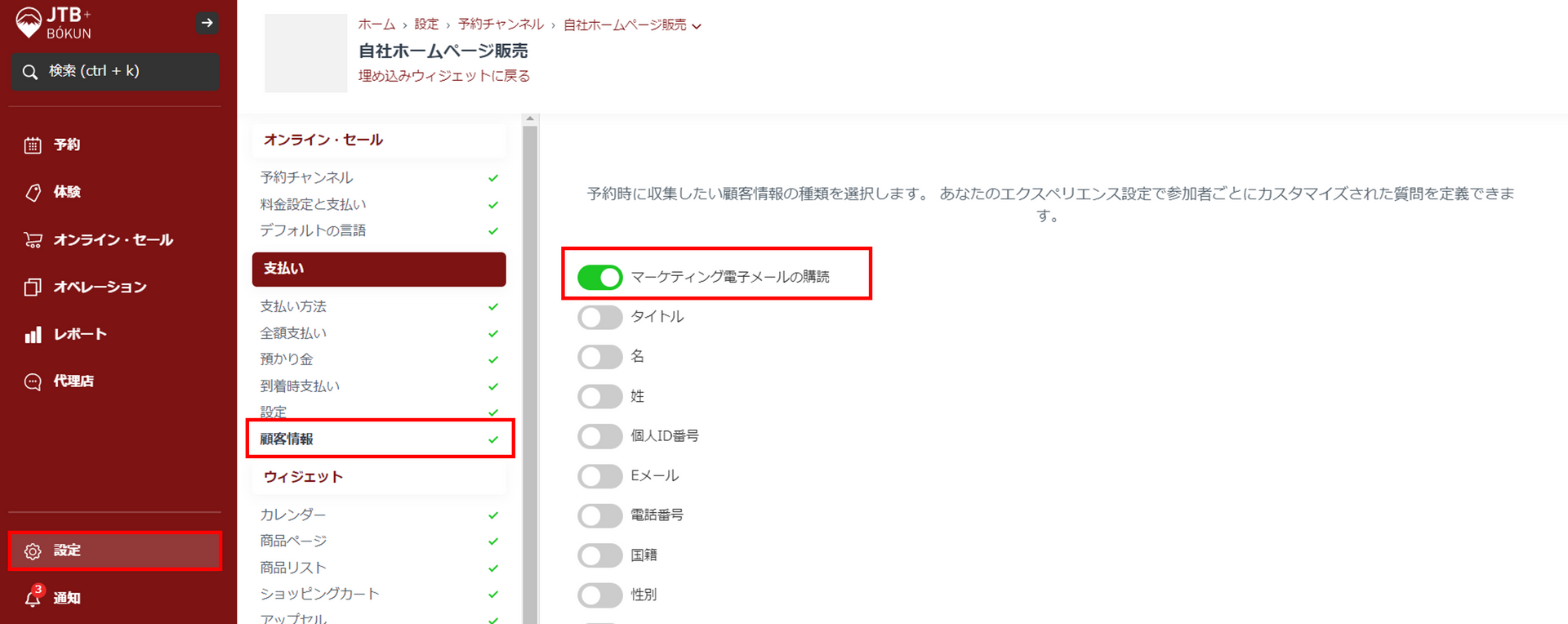Click the chat bubble icon for 代理店
Image resolution: width=1568 pixels, height=624 pixels.
tap(33, 381)
